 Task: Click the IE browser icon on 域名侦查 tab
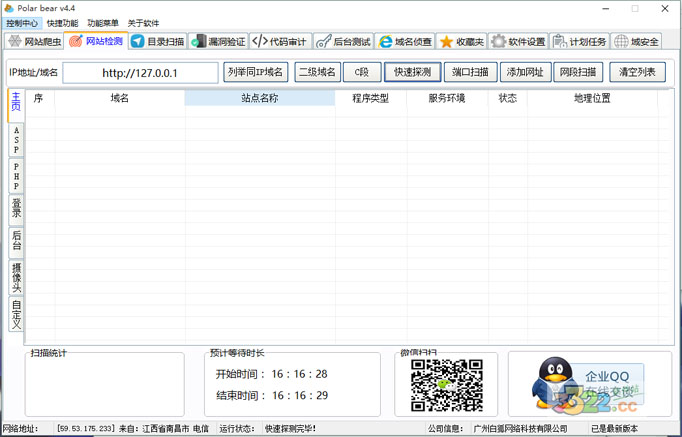pyautogui.click(x=385, y=42)
